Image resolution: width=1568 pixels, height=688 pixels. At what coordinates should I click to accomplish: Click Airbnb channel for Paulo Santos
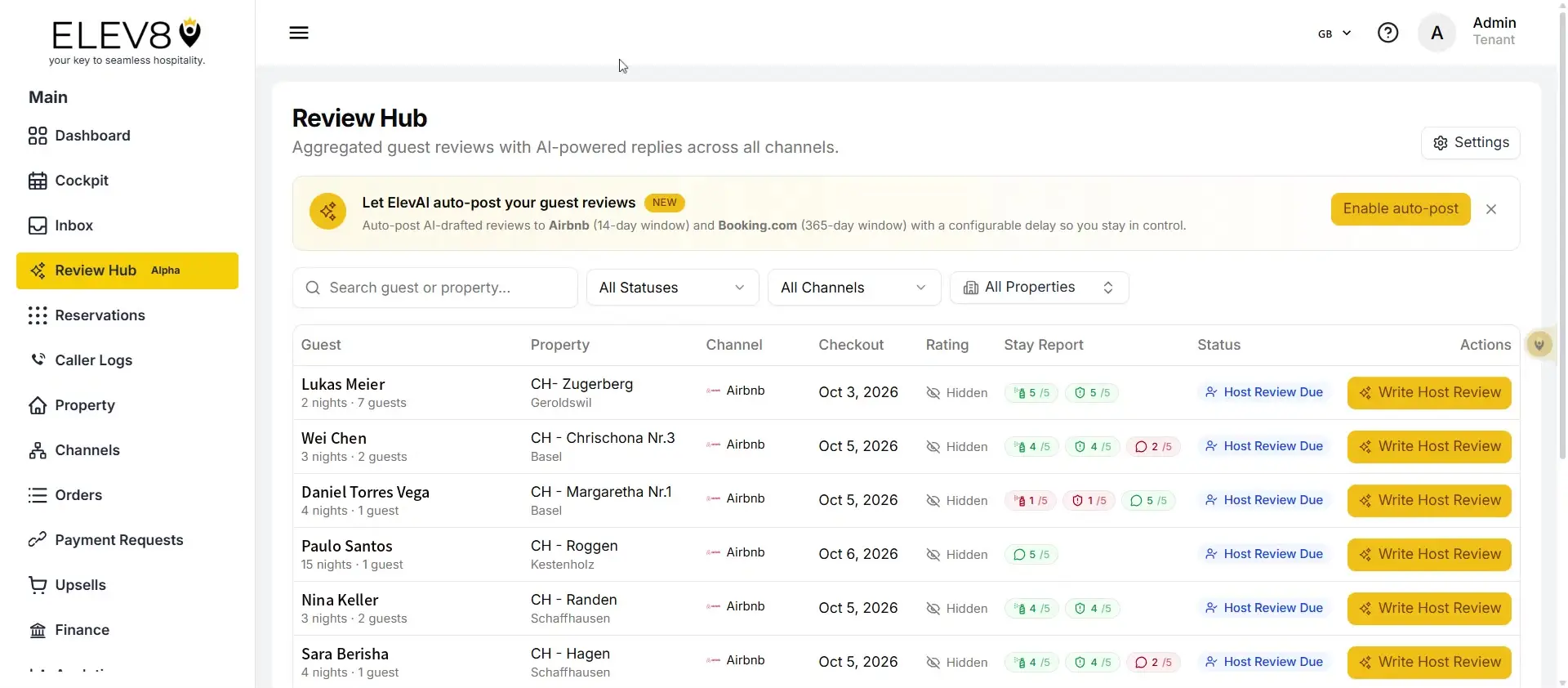pos(736,552)
